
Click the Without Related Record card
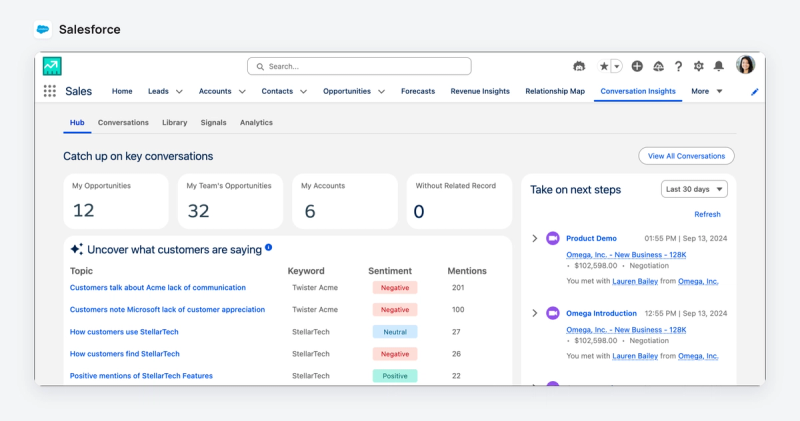(459, 202)
